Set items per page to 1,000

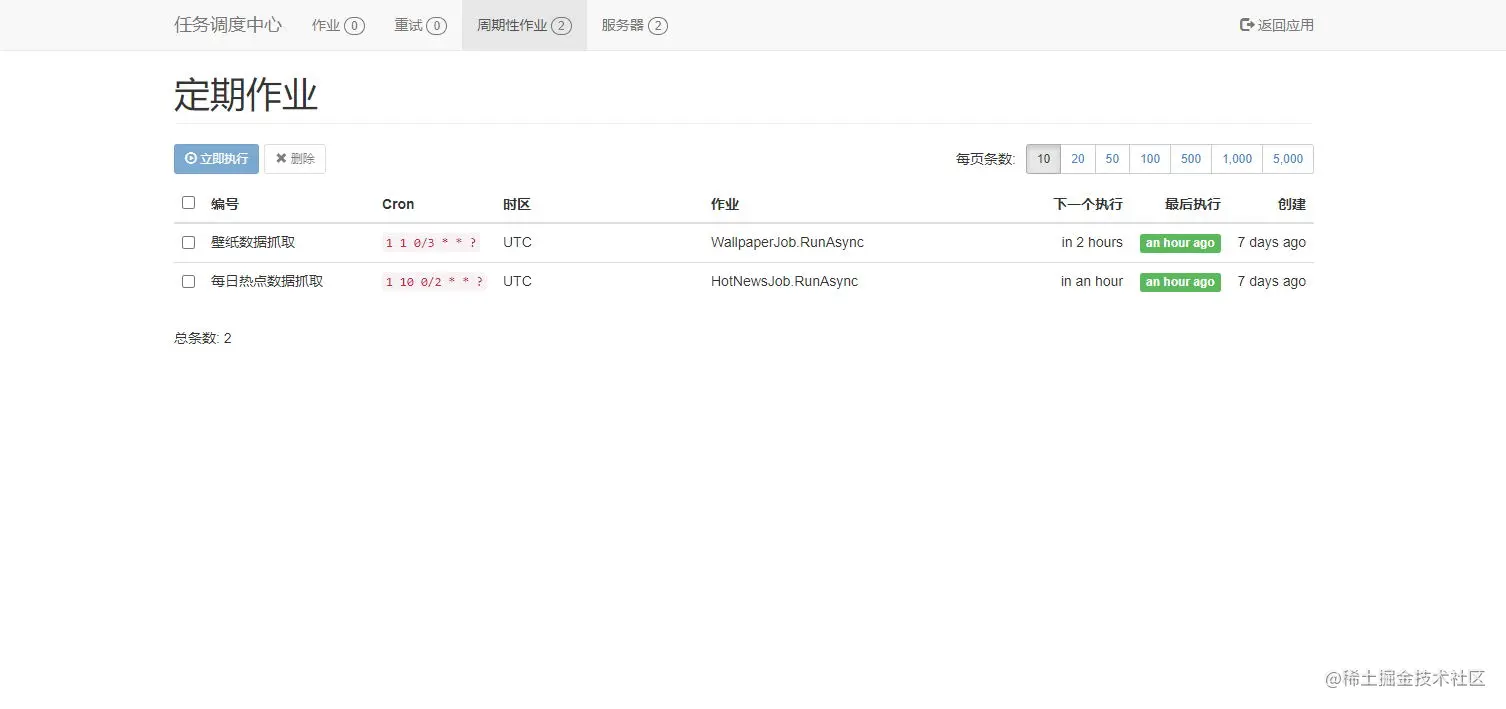1237,159
